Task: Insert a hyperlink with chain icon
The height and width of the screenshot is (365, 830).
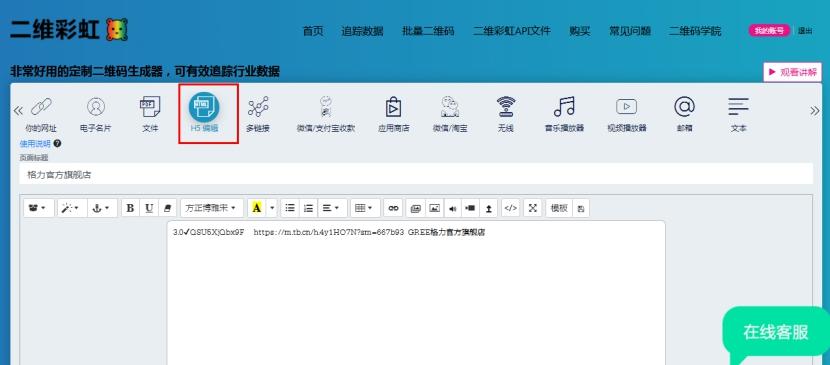Action: 393,208
